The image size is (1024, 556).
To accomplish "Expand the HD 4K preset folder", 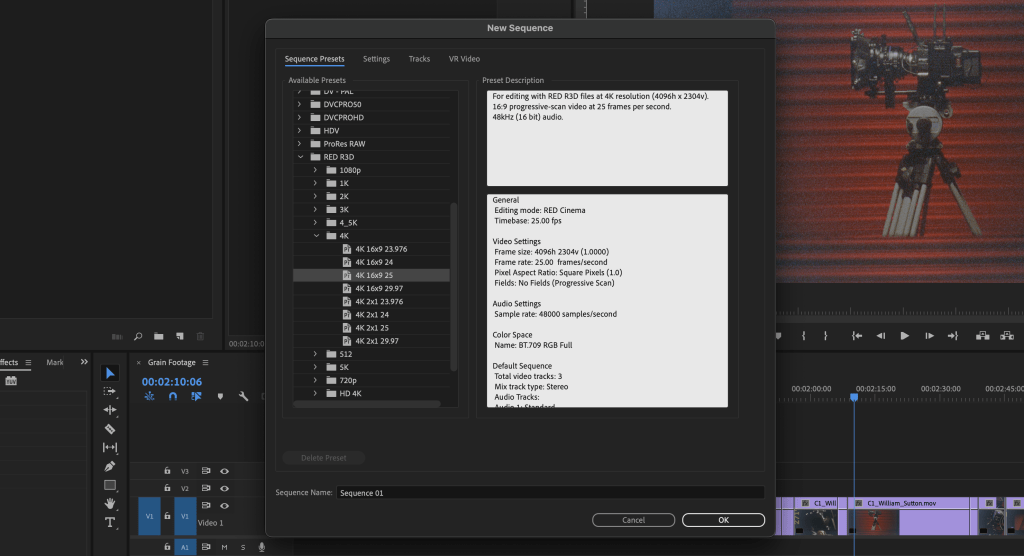I will pyautogui.click(x=315, y=393).
